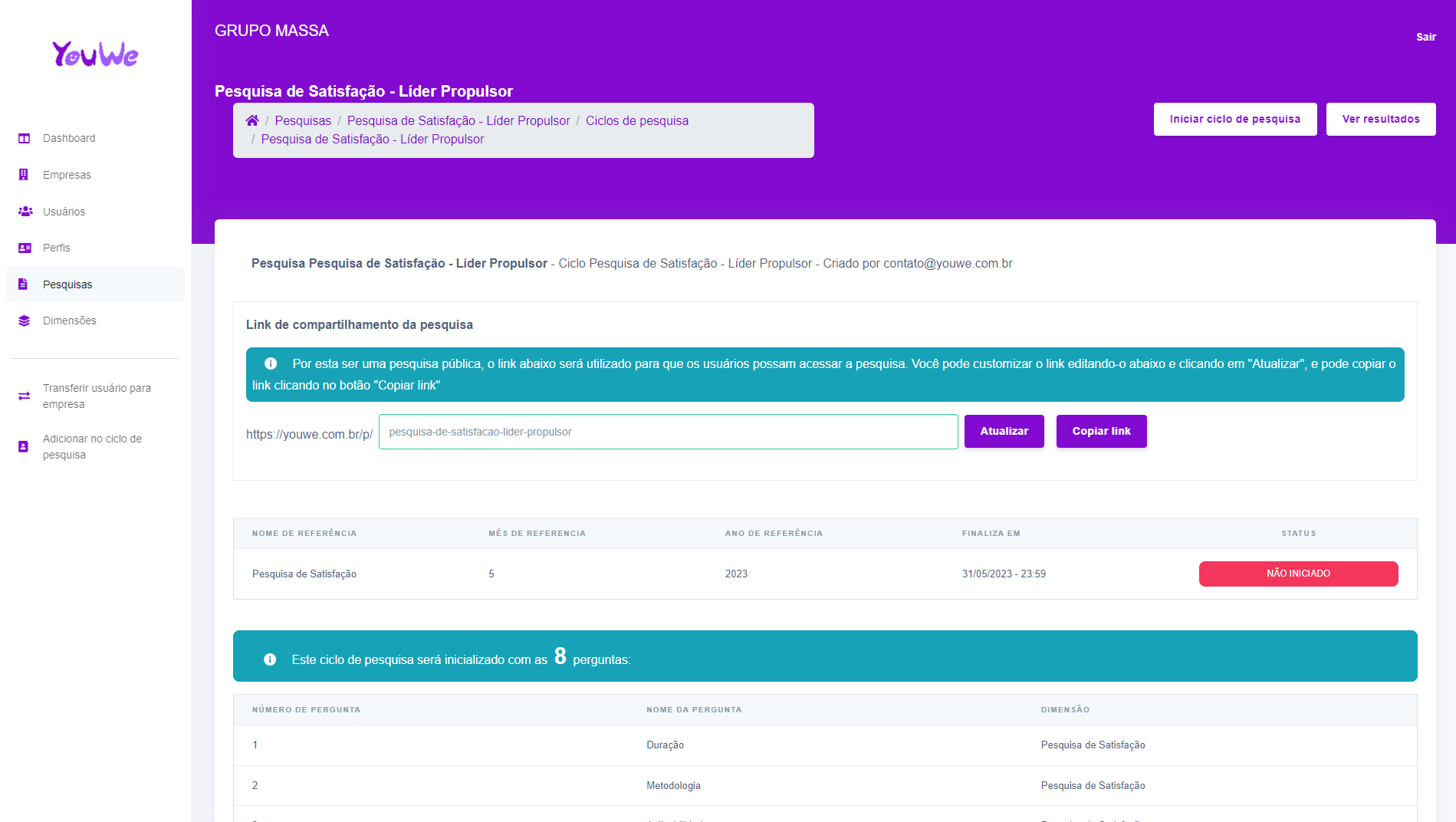Click the add-to-cycle sidebar icon
The height and width of the screenshot is (822, 1456).
pyautogui.click(x=24, y=447)
